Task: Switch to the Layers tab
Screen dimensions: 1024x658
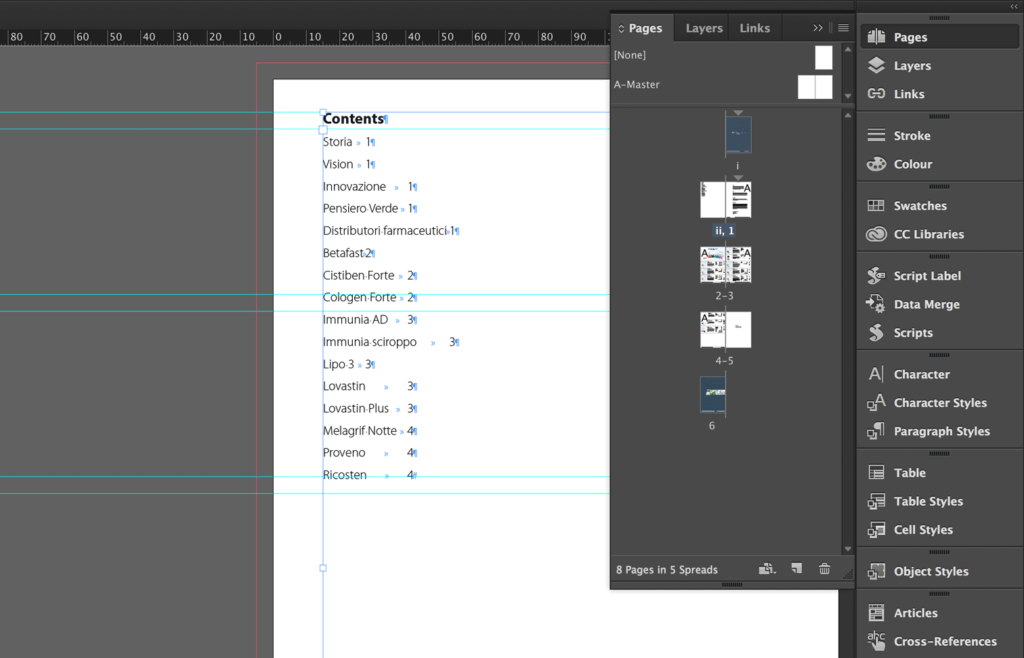Action: coord(704,28)
